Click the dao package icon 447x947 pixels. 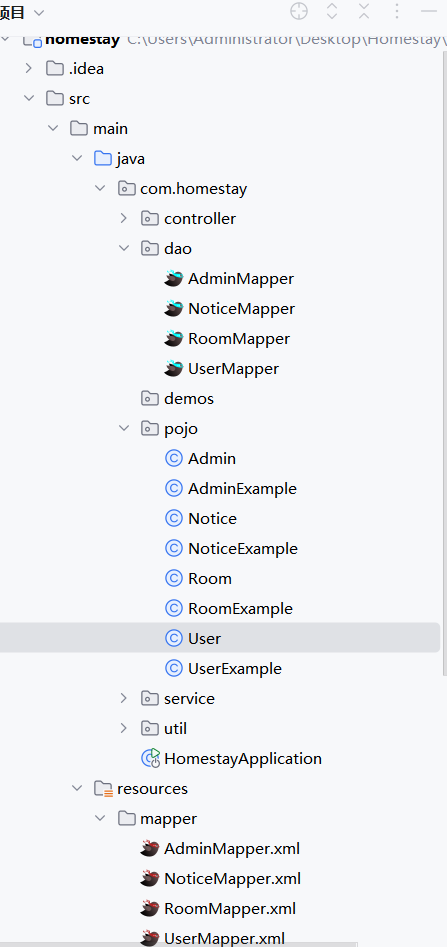pyautogui.click(x=150, y=248)
